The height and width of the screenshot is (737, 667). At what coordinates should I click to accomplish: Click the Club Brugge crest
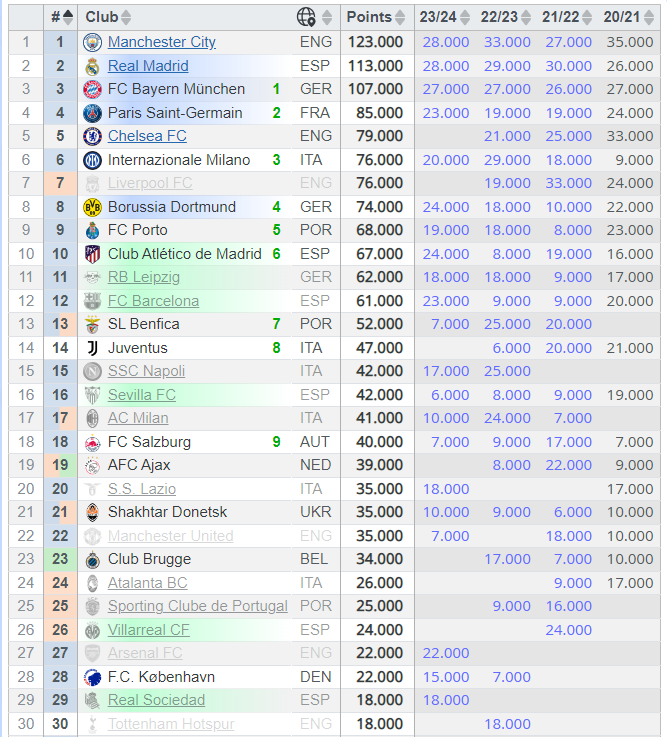pyautogui.click(x=92, y=559)
